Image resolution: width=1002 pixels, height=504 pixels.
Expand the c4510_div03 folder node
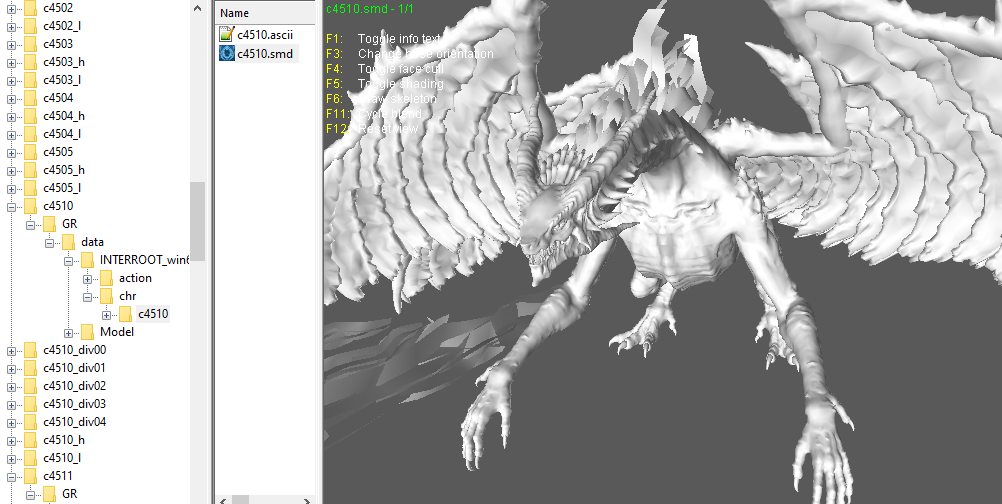point(11,404)
